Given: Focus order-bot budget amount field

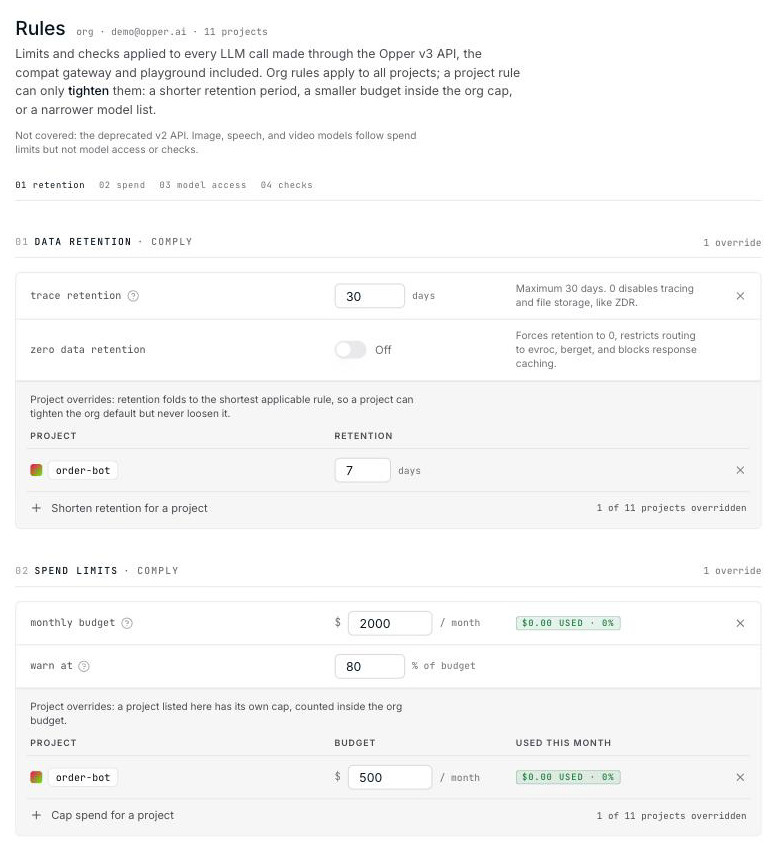Looking at the screenshot, I should click(390, 777).
